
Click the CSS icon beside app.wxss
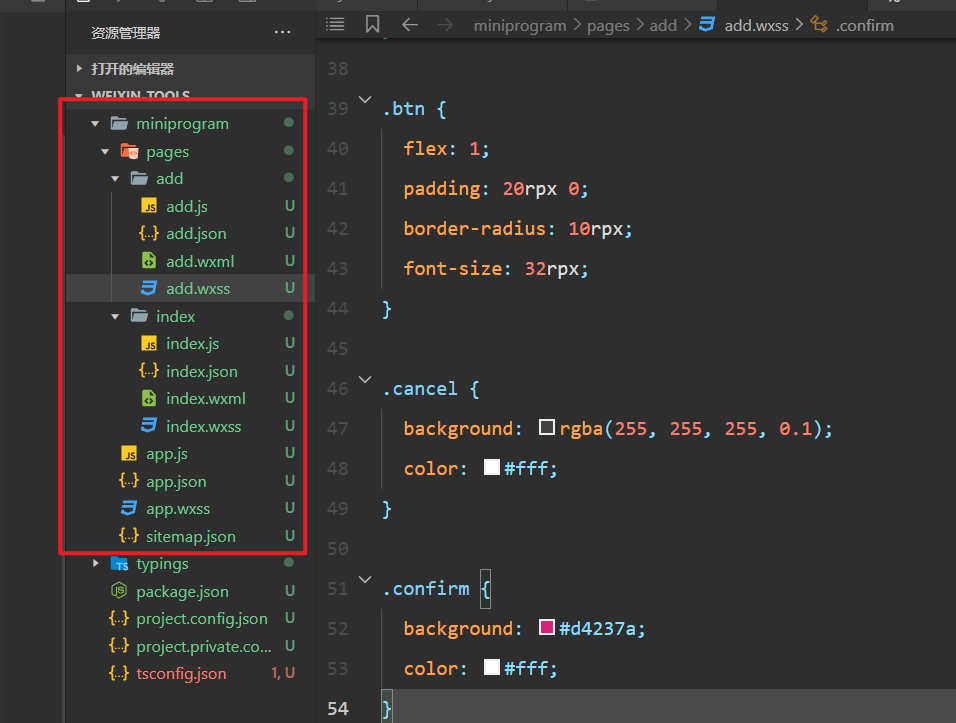(x=129, y=508)
